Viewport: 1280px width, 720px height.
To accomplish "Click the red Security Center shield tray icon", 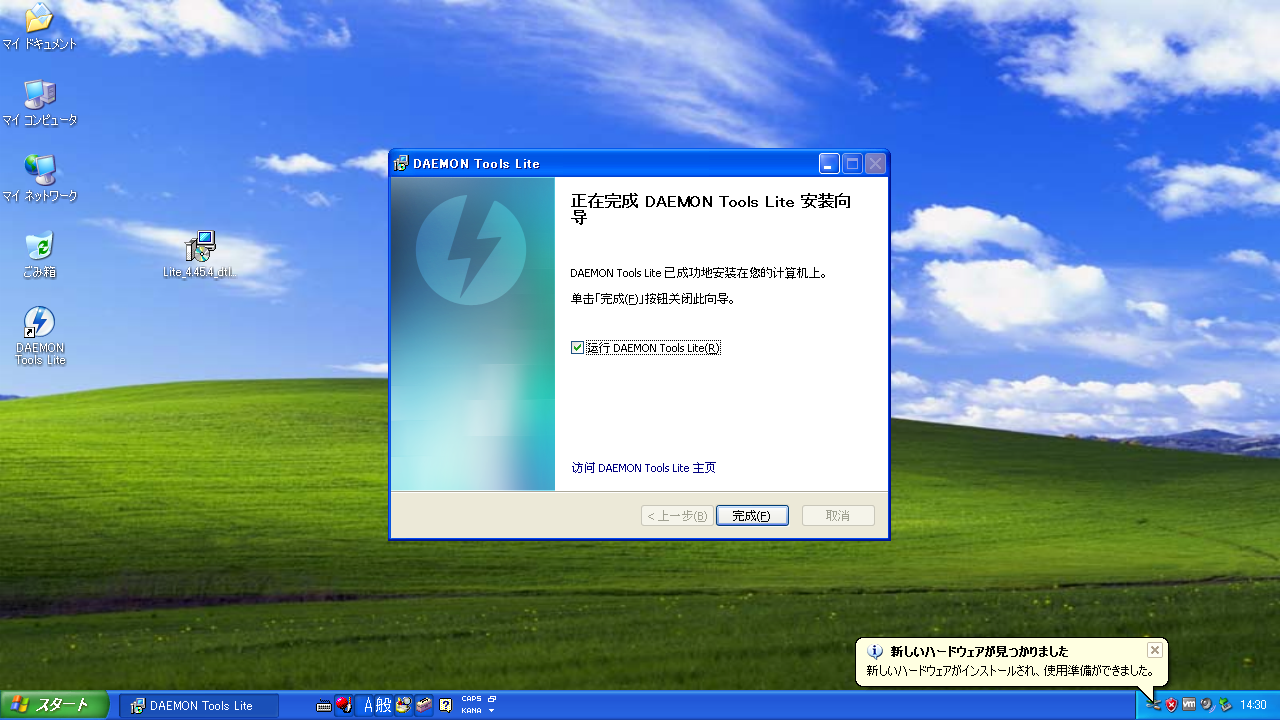I will pos(1171,705).
